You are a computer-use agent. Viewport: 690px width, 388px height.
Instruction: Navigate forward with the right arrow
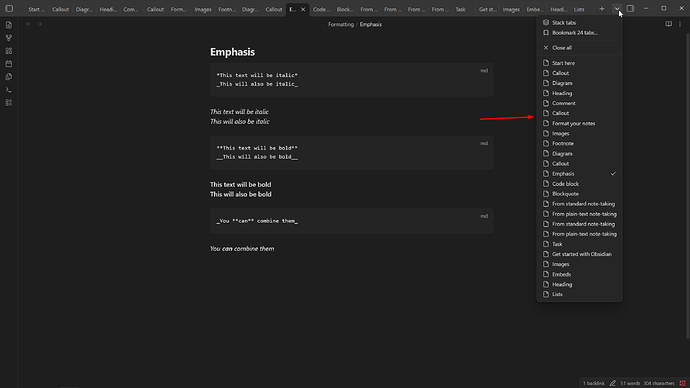coord(40,24)
